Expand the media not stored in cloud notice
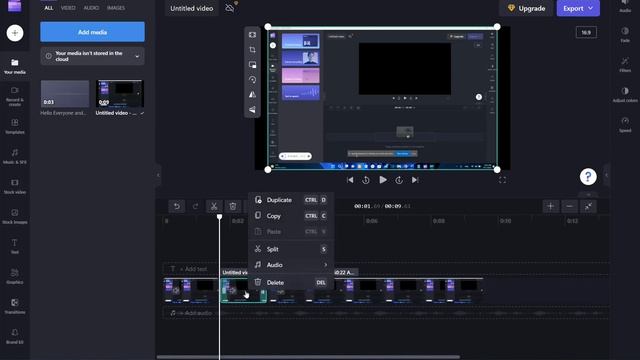640x360 pixels. (137, 56)
